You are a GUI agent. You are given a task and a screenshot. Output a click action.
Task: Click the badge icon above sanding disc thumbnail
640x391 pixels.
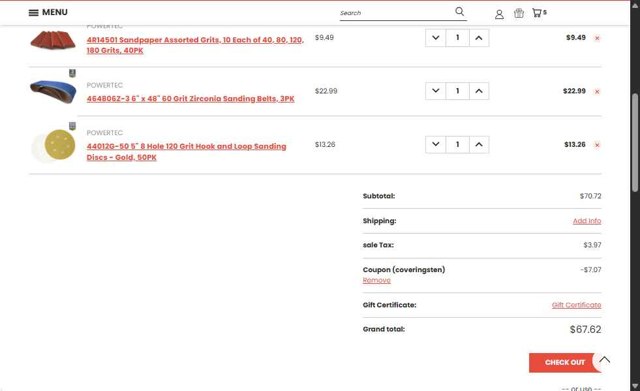pos(72,126)
